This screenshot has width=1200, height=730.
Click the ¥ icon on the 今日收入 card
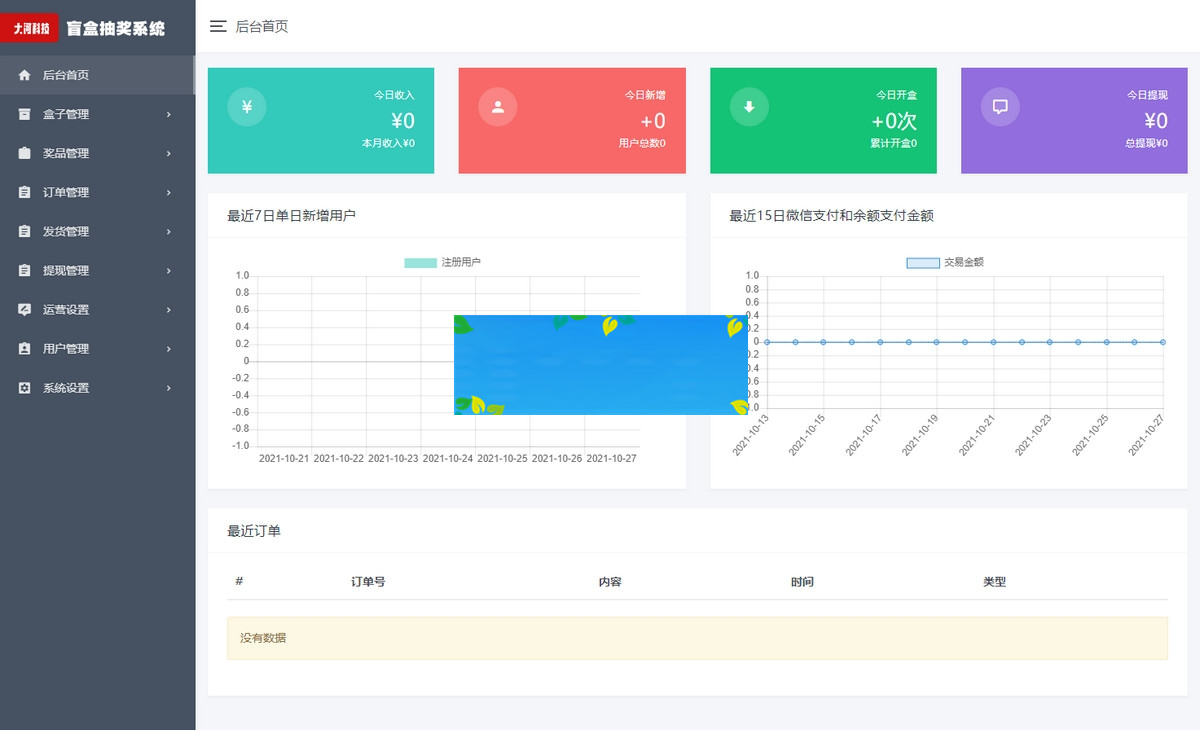click(246, 106)
